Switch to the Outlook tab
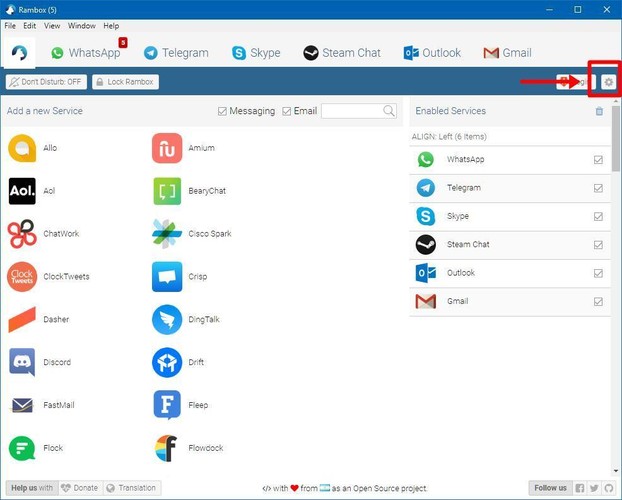622x500 pixels. (432, 53)
